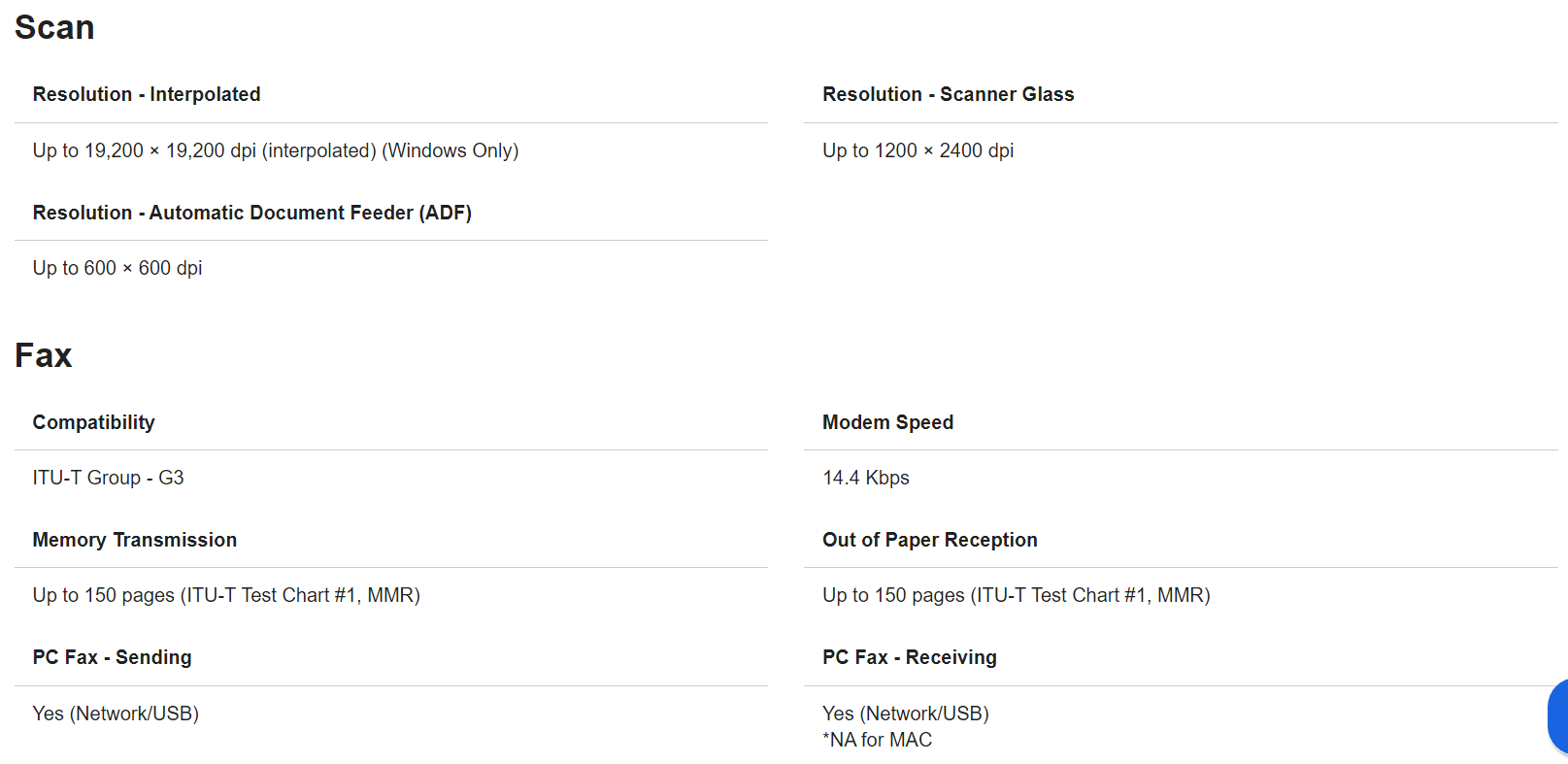Select the Resolution - Interpolated label
Viewport: 1568px width, 764px height.
[147, 94]
